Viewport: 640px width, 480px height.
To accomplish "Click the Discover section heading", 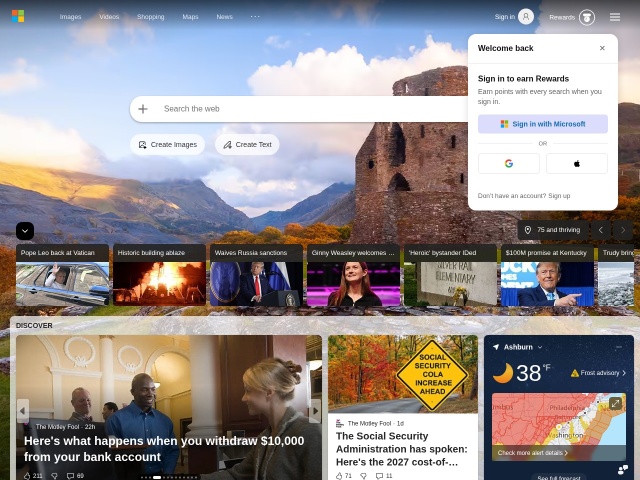I will point(34,326).
